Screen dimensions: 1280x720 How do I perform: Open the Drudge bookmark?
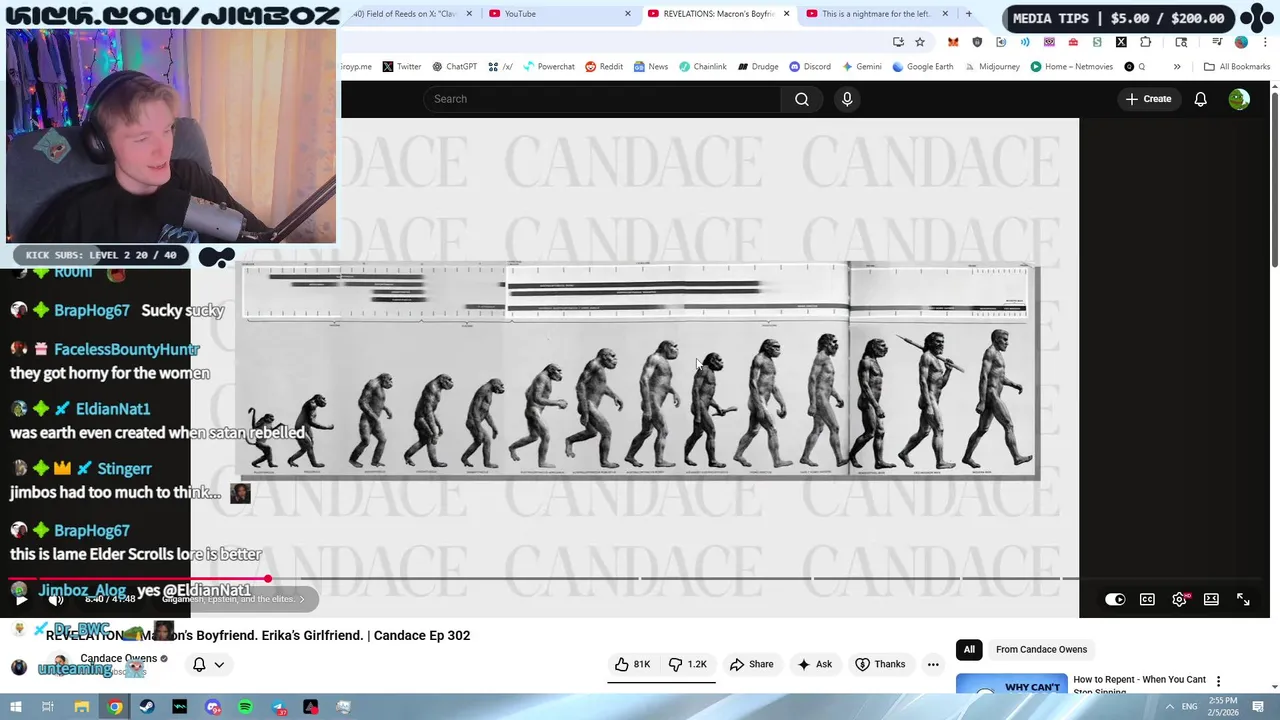758,67
